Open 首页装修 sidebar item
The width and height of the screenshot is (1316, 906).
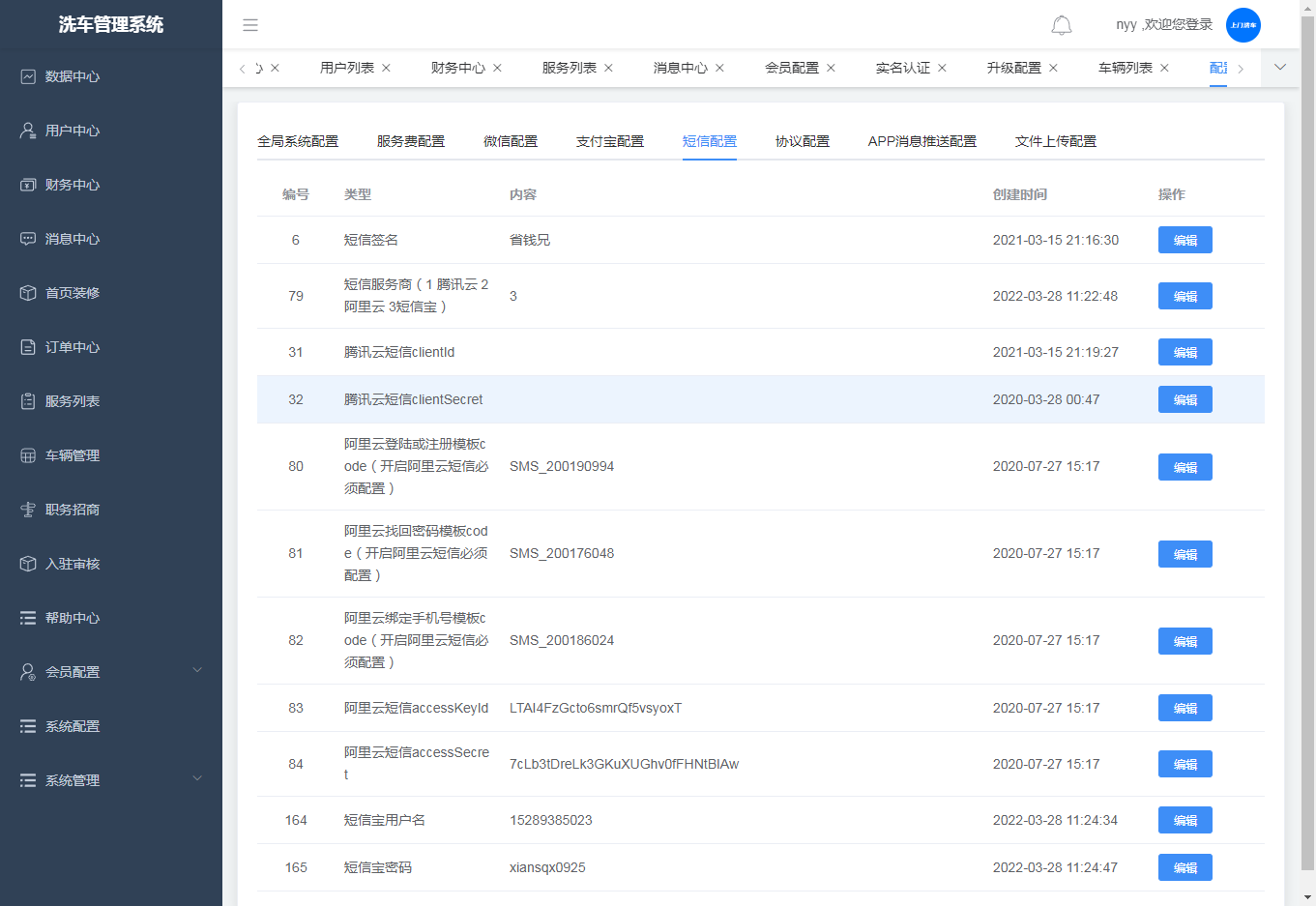click(73, 293)
